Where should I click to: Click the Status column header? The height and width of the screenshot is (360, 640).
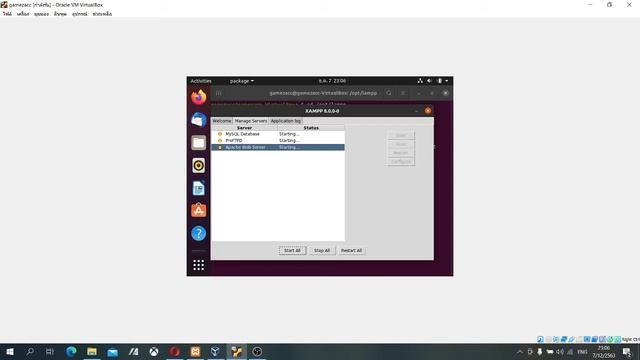pos(311,128)
